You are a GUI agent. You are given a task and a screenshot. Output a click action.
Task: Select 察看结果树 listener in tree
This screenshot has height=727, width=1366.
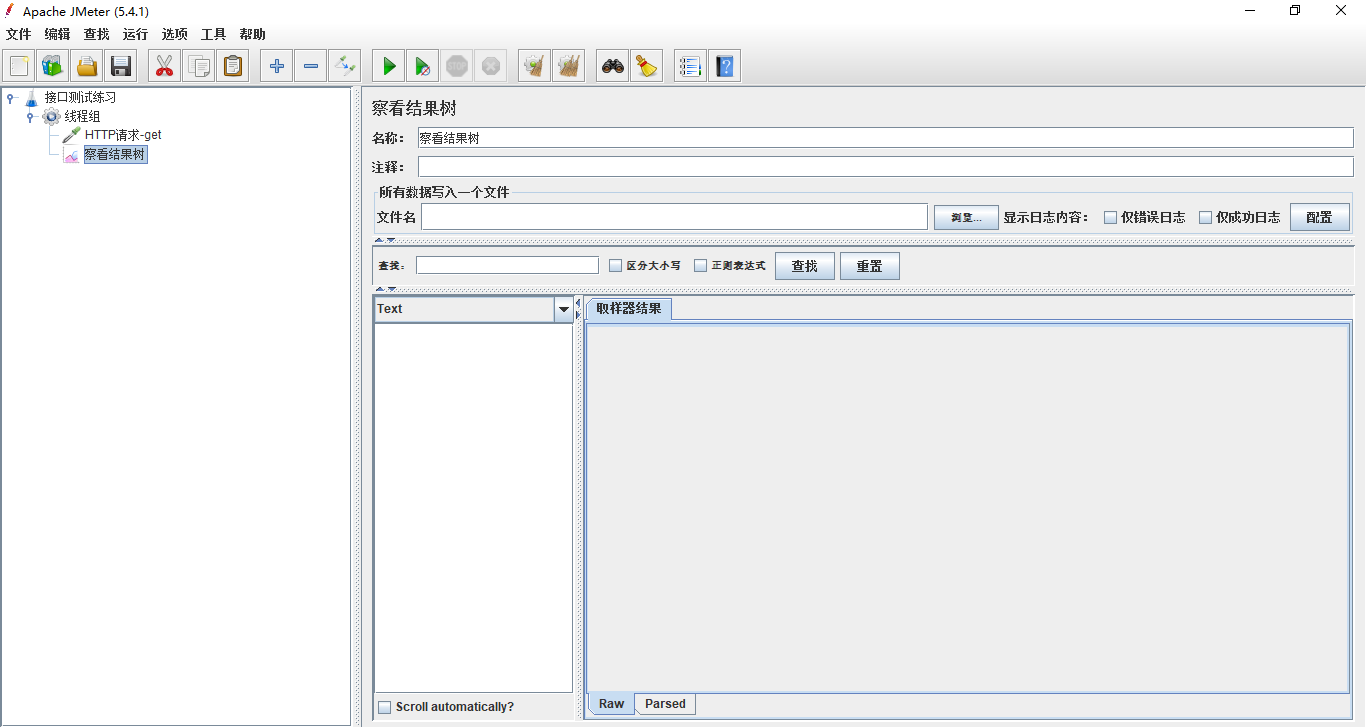click(x=115, y=155)
